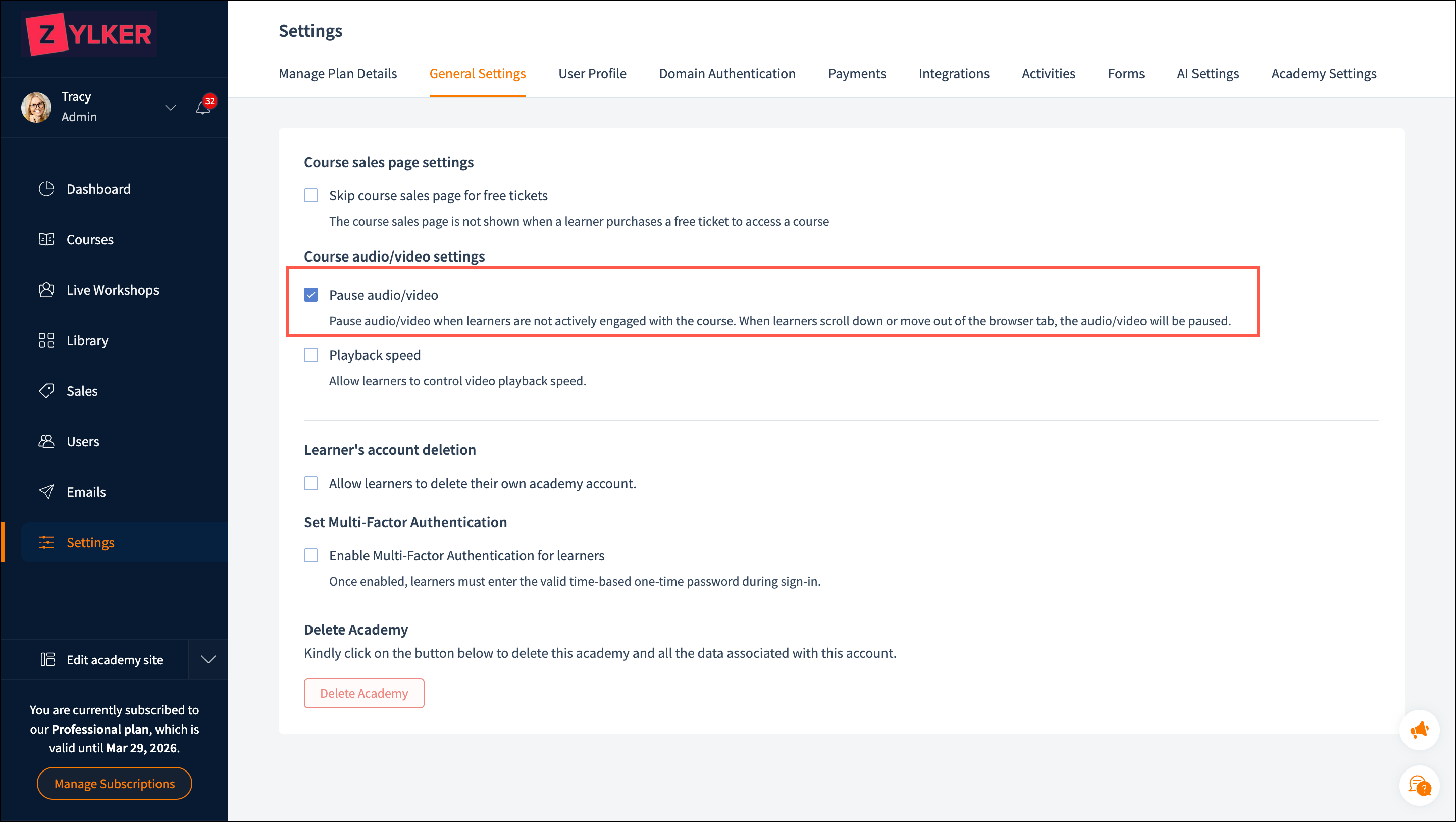Enable Multi-Factor Authentication for learners checkbox
The image size is (1456, 822).
(311, 556)
